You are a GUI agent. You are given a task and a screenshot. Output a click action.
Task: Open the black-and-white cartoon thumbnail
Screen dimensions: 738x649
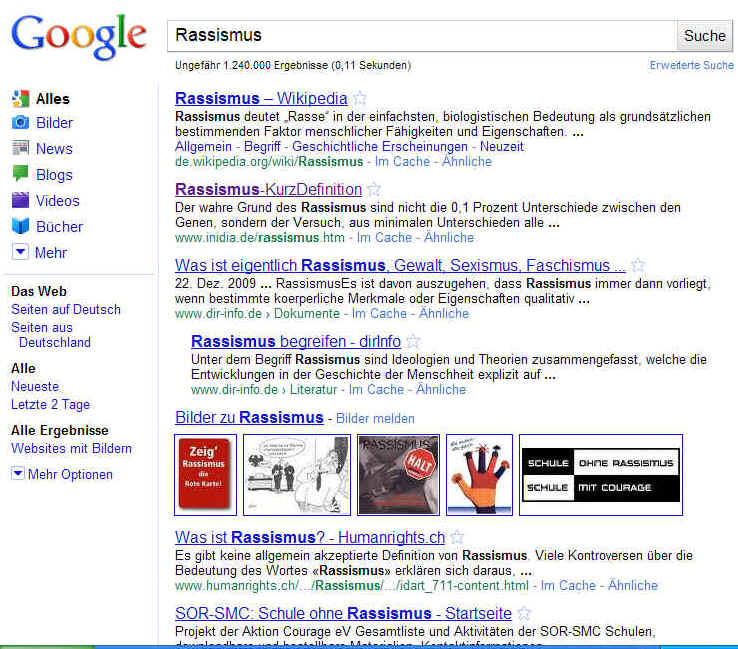297,475
